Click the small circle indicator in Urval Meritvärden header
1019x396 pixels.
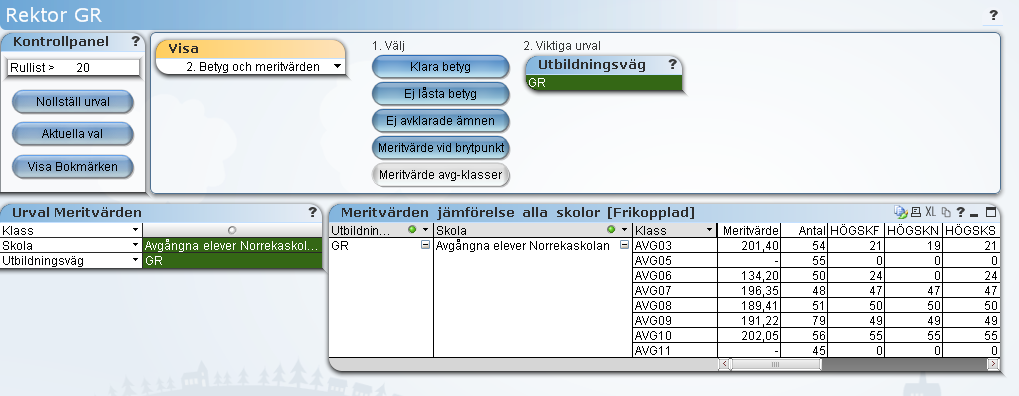click(232, 230)
